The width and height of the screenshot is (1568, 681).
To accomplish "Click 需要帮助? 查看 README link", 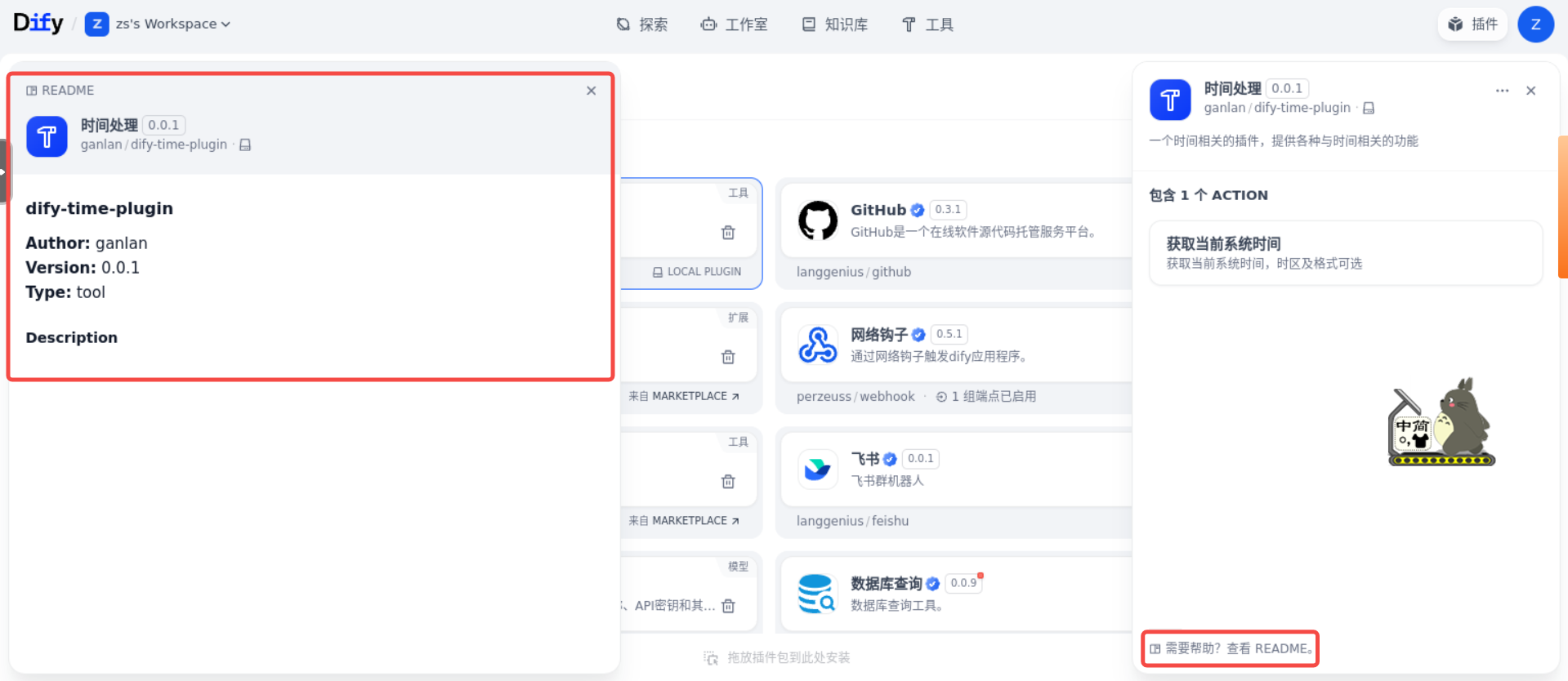I will 1231,648.
